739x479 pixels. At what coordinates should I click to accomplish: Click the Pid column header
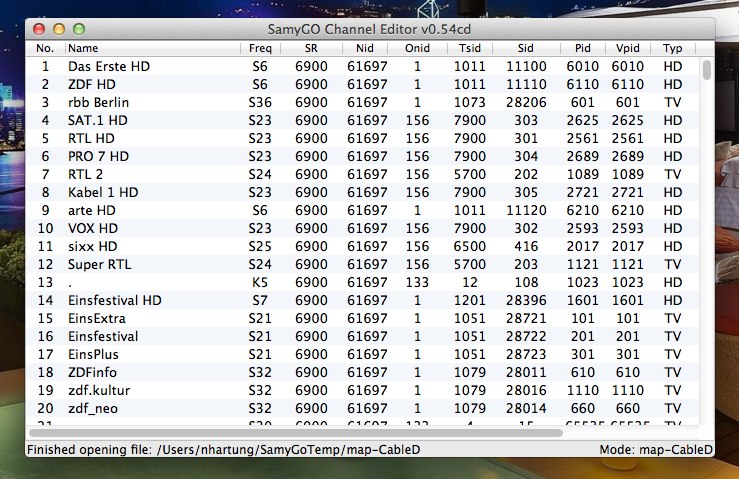tap(583, 48)
